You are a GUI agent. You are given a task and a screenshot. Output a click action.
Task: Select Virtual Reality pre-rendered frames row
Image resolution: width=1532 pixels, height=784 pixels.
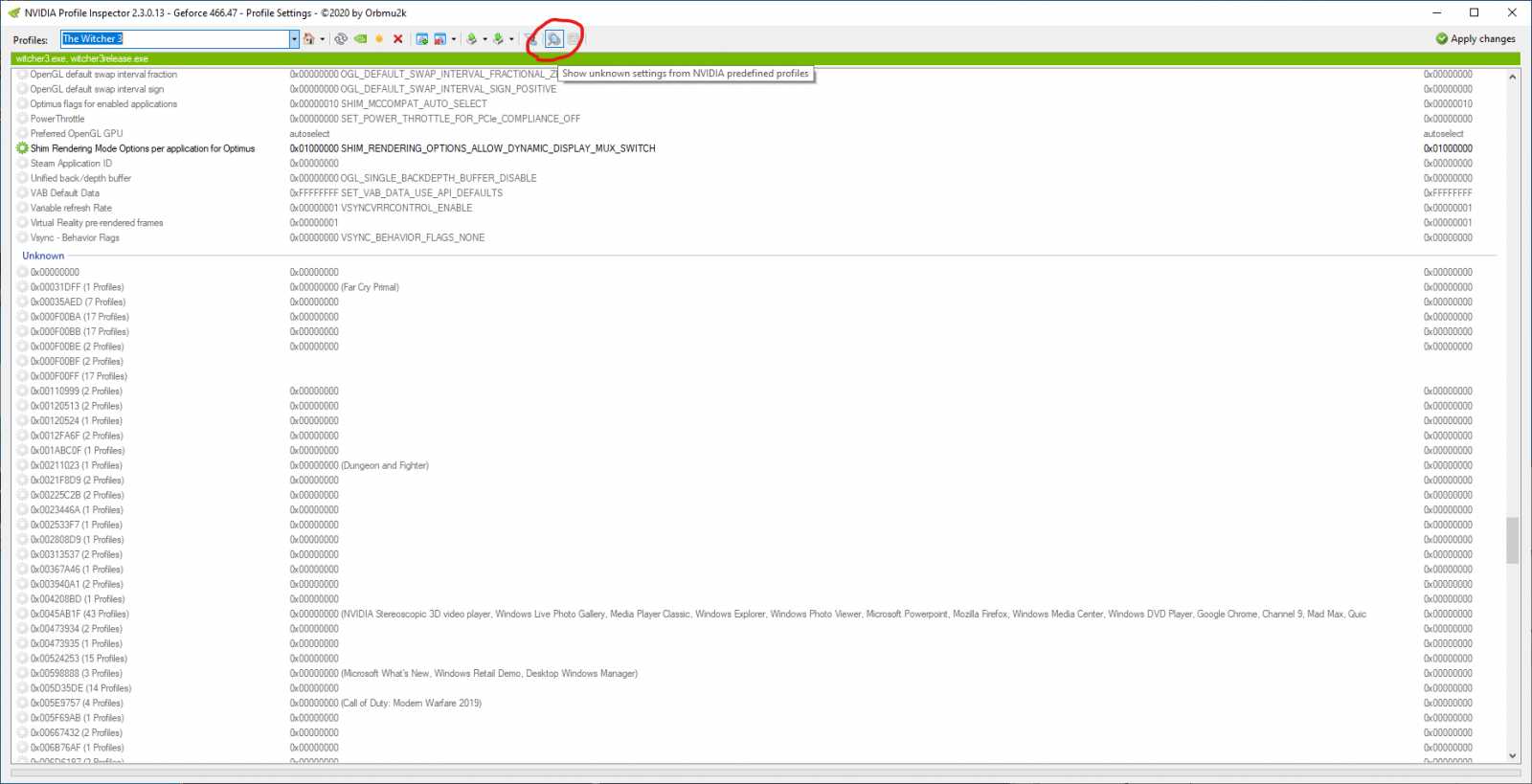tap(756, 223)
